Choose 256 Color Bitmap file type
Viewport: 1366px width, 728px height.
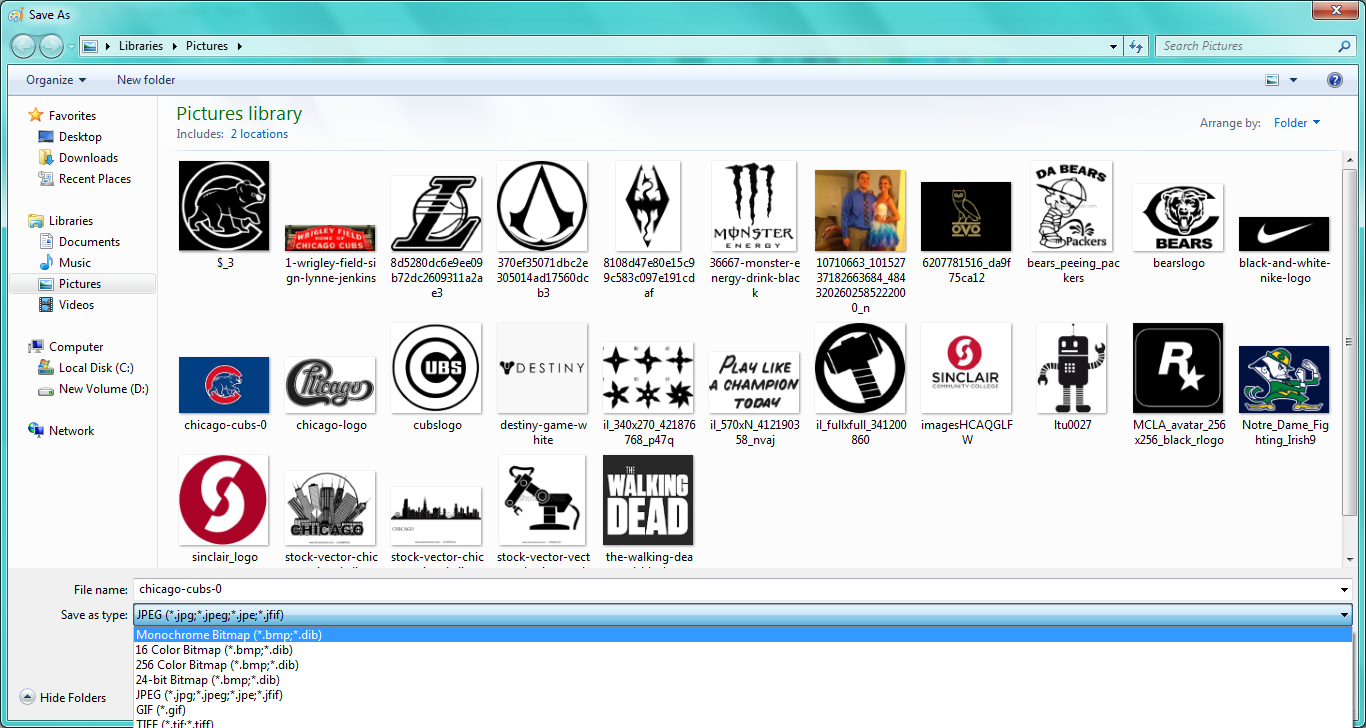coord(743,665)
